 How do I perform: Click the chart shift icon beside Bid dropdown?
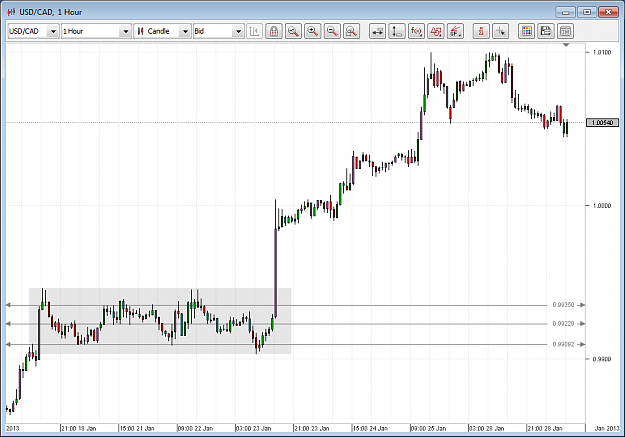tap(254, 31)
